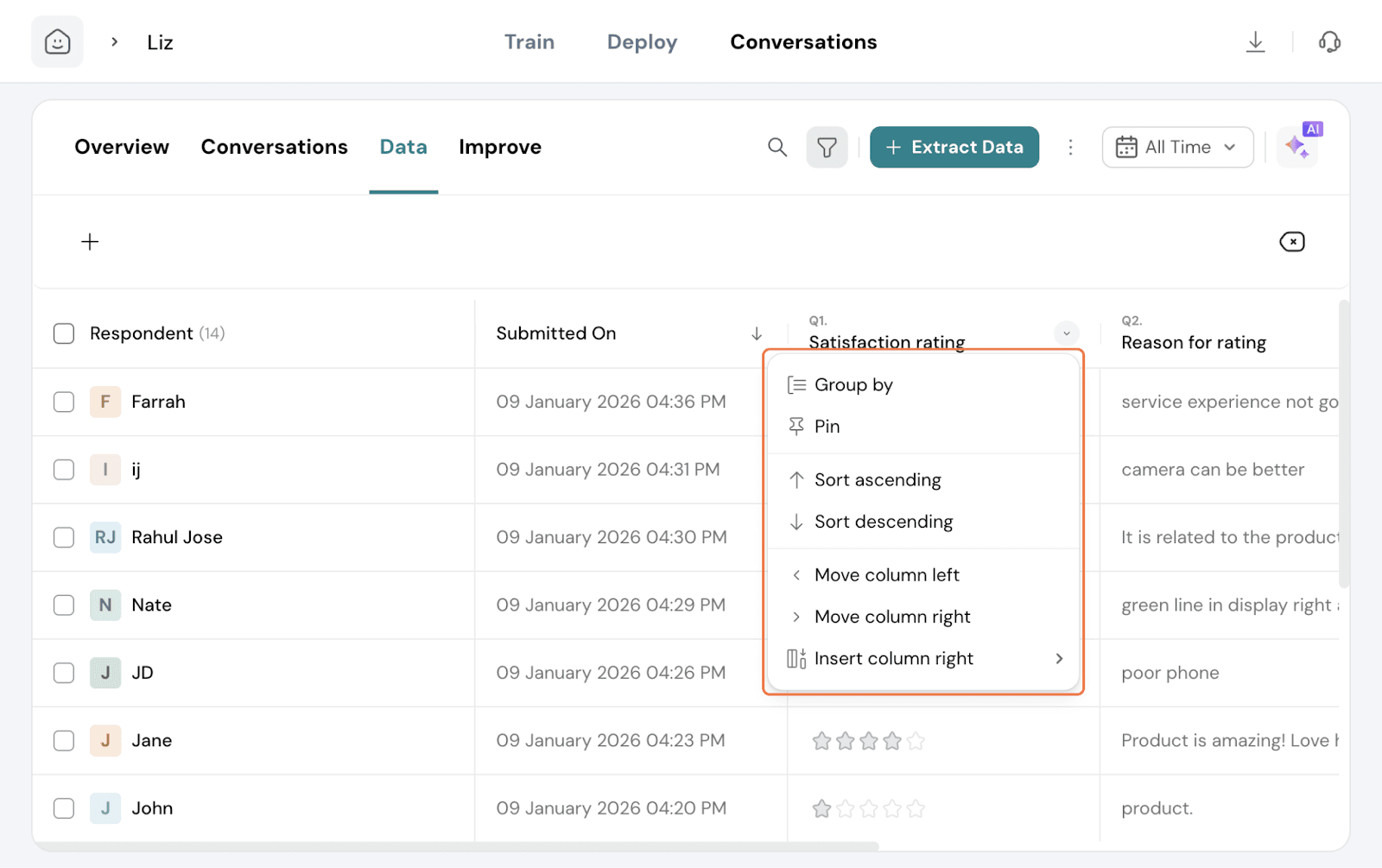Open the headset support icon
The image size is (1382, 868).
(x=1329, y=41)
